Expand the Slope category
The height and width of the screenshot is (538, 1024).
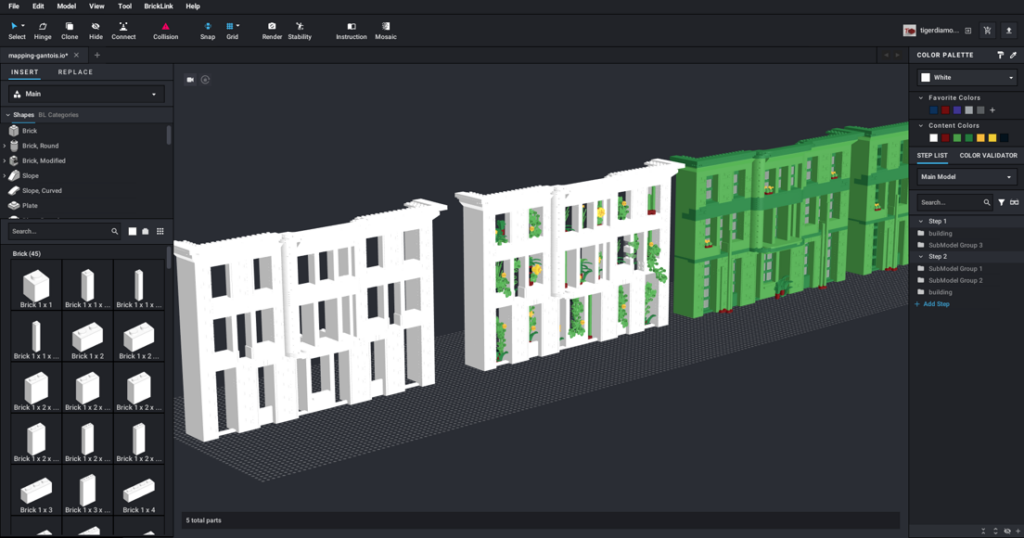click(x=5, y=176)
